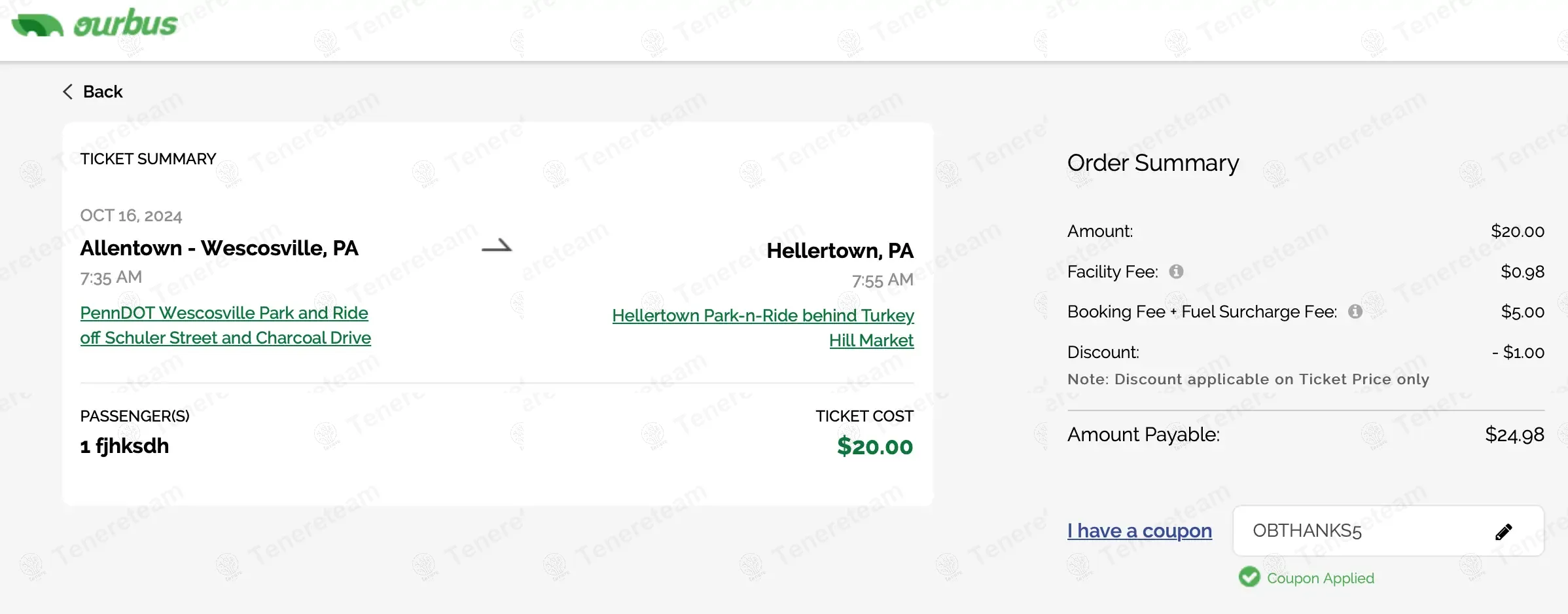Click passenger name fjhksdh
The width and height of the screenshot is (1568, 614).
point(132,446)
